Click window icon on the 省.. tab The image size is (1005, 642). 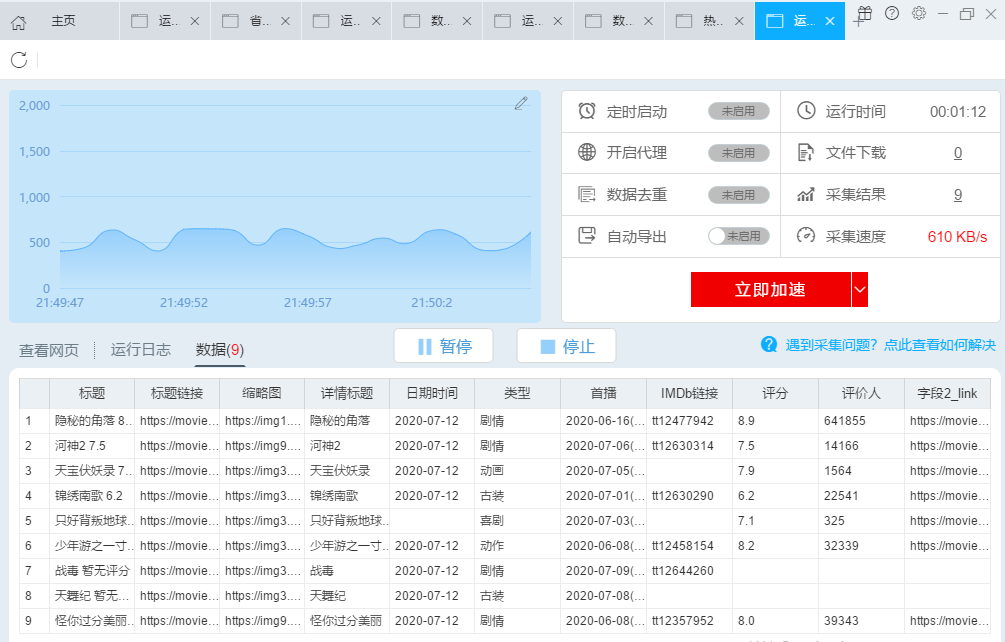tap(230, 21)
